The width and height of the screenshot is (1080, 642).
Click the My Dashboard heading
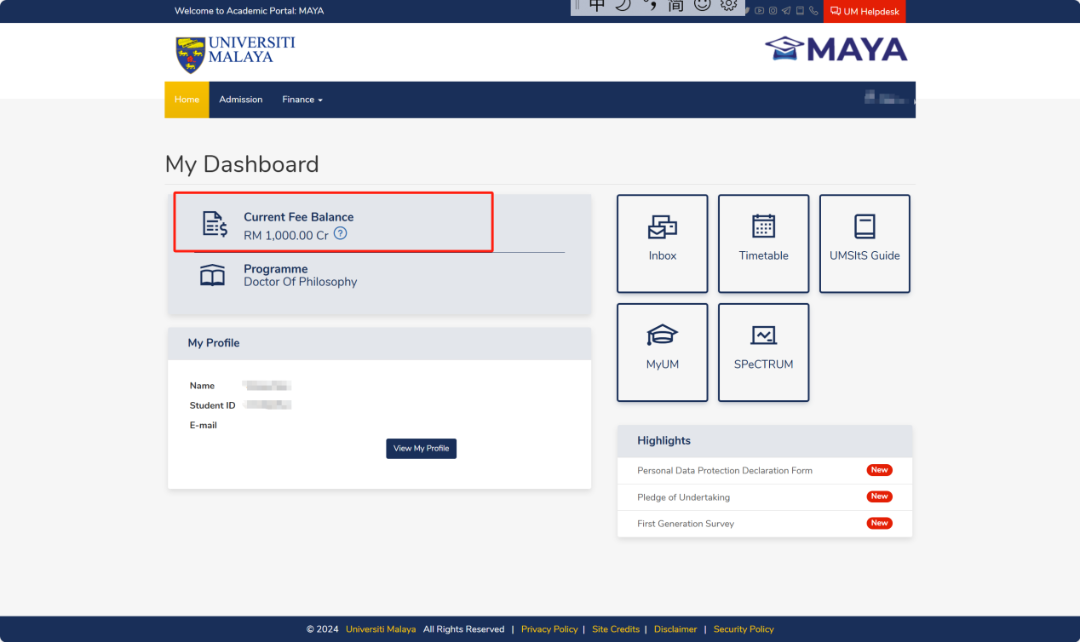[x=242, y=164]
